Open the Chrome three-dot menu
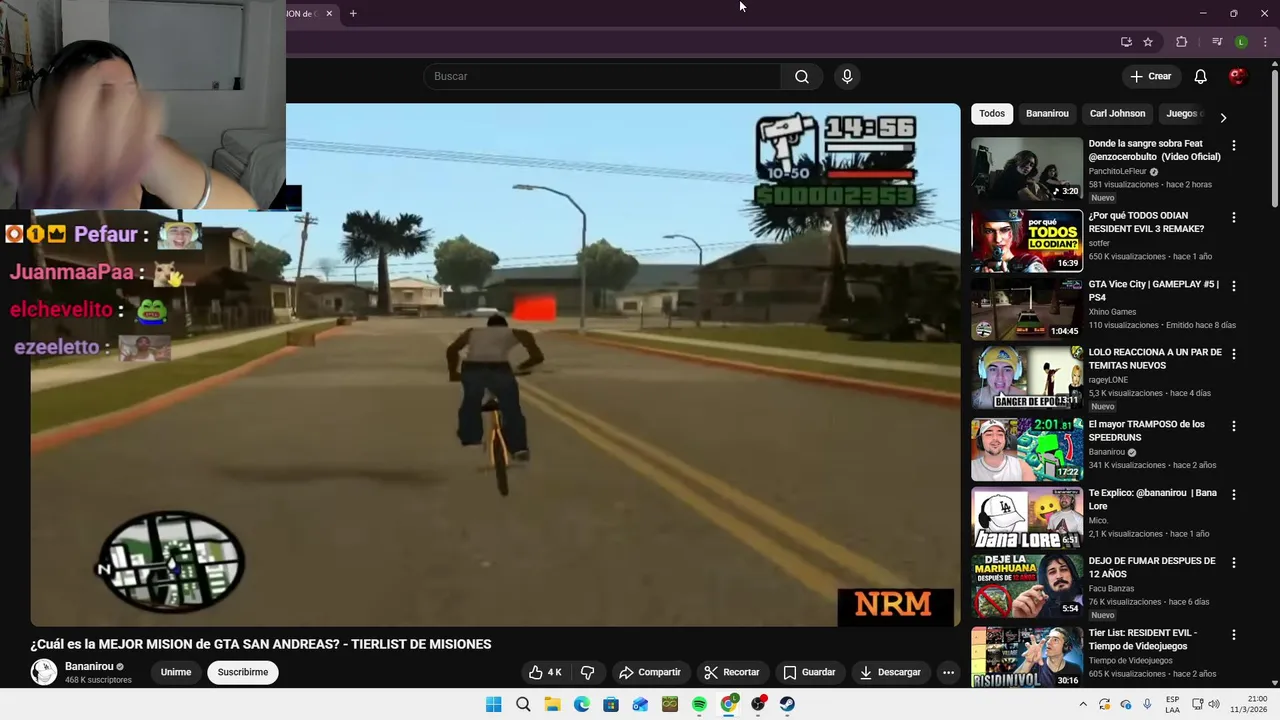Viewport: 1280px width, 720px height. pos(1265,42)
